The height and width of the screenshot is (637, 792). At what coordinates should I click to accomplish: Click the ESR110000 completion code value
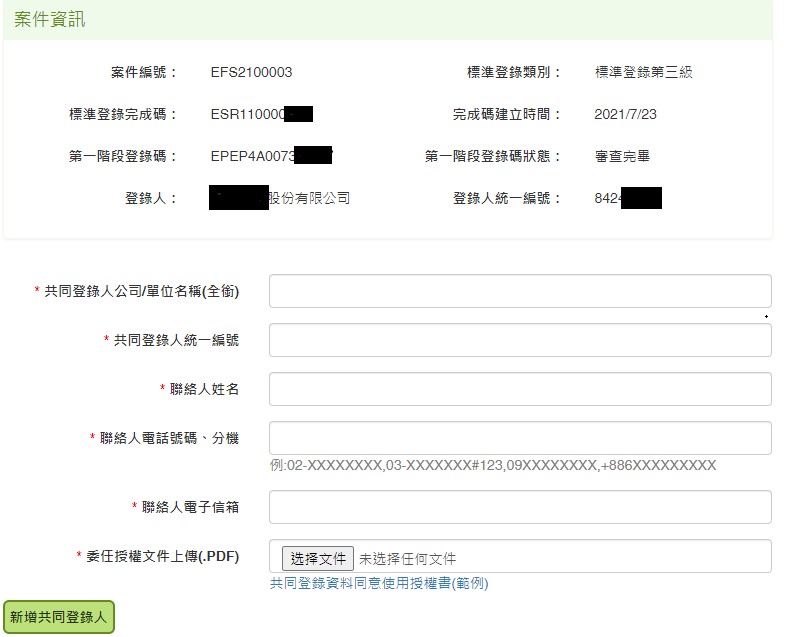point(248,114)
